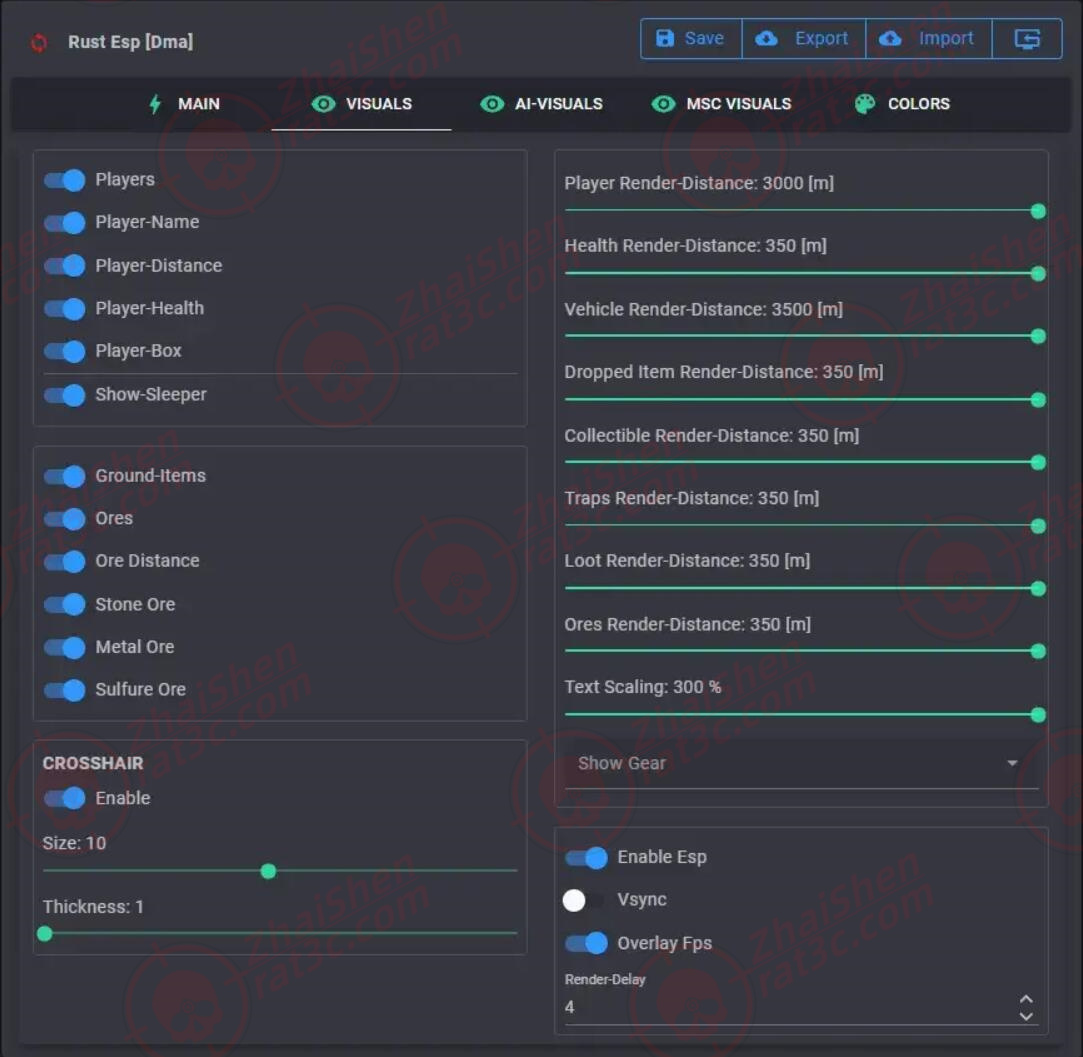1083x1057 pixels.
Task: Toggle Show-Sleeper option
Action: click(65, 395)
